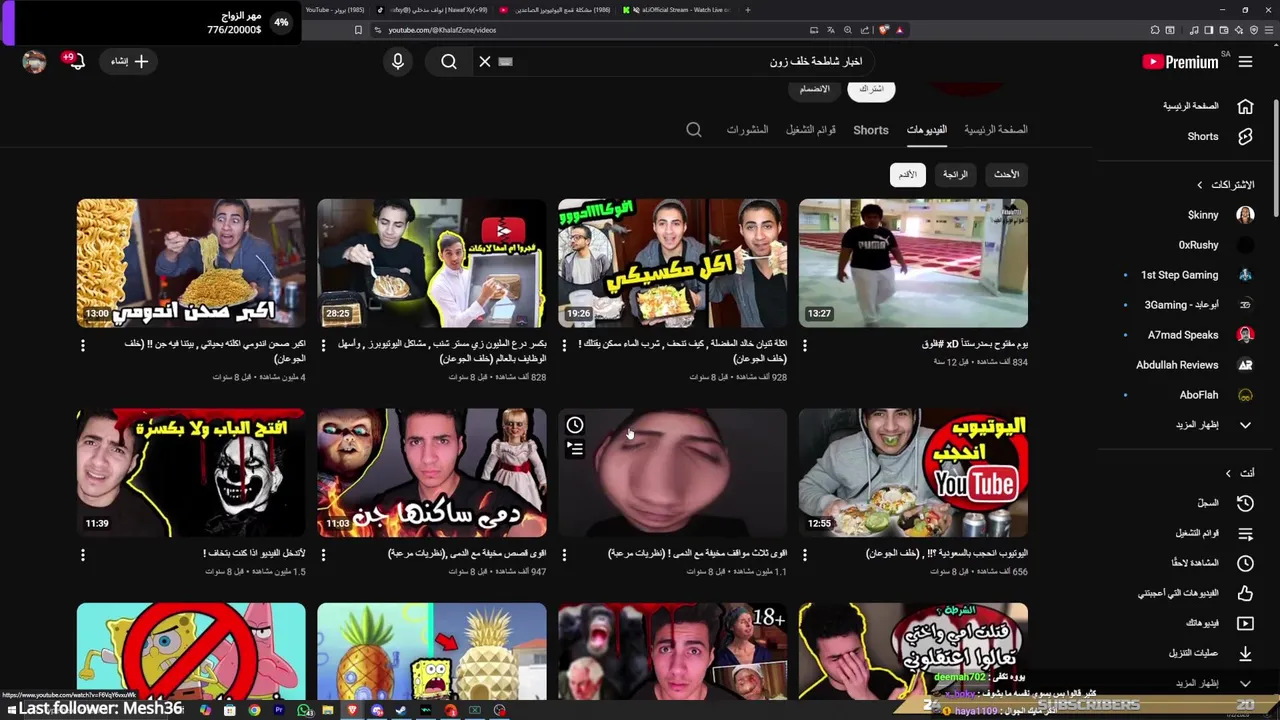
Task: Clear the search box with X
Action: pyautogui.click(x=485, y=62)
